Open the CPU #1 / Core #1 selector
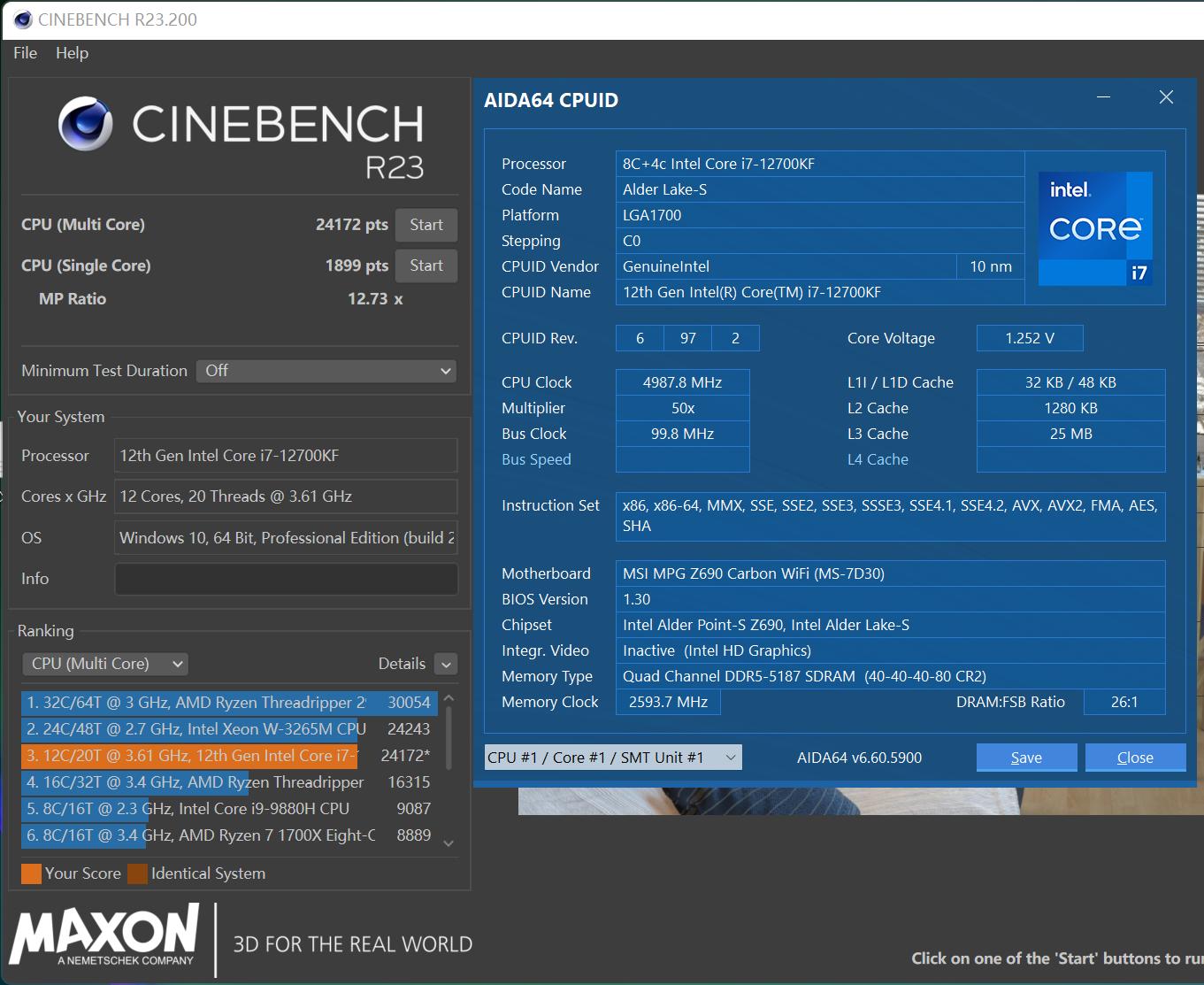 [x=612, y=758]
